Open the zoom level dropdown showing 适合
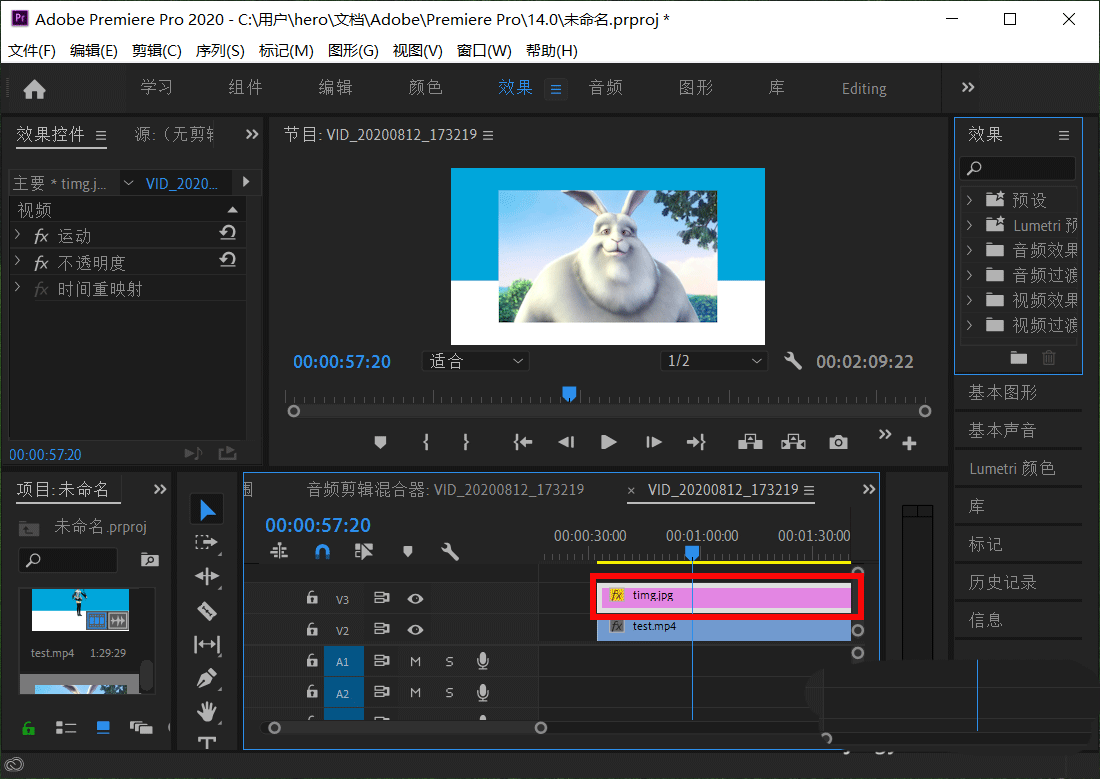 (477, 361)
